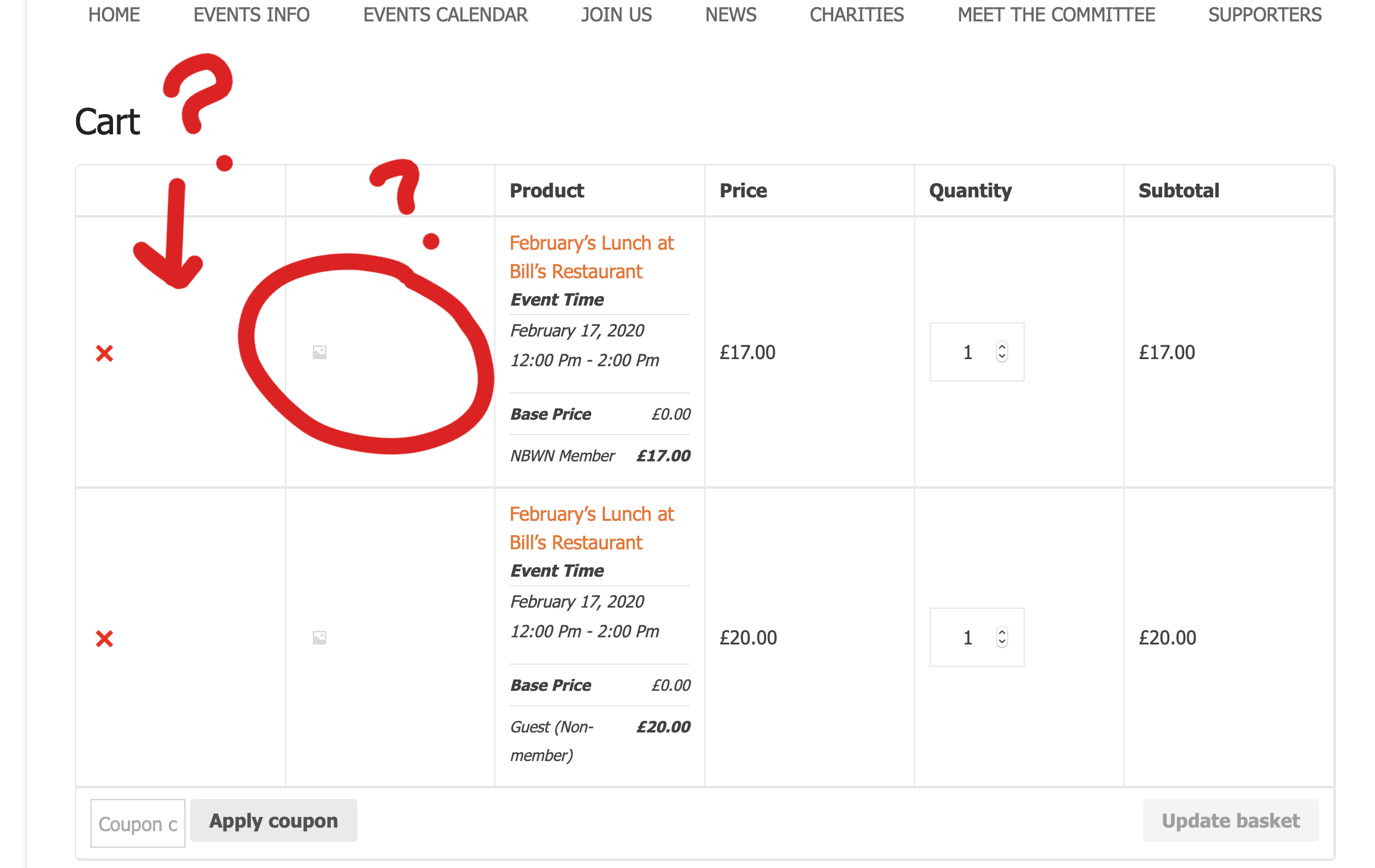Open MEET THE COMMITTEE page
The image size is (1375, 868).
pos(1056,14)
